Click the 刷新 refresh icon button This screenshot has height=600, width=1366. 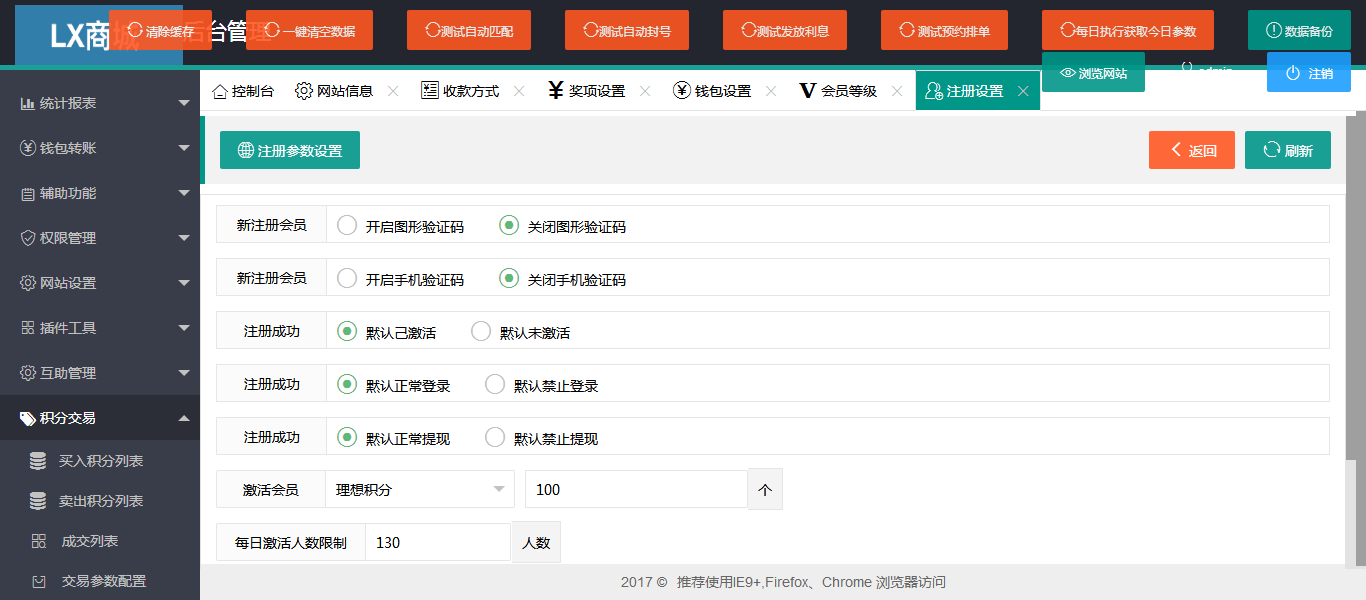coord(1287,150)
